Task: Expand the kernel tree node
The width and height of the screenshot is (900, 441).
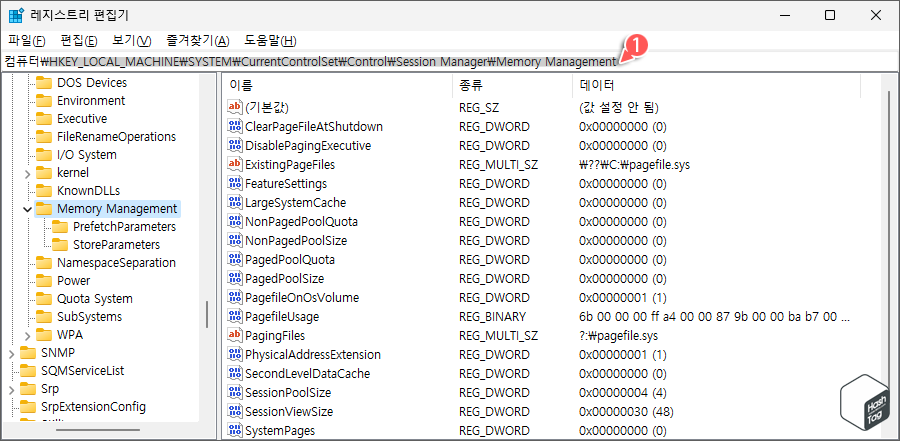Action: pyautogui.click(x=27, y=173)
